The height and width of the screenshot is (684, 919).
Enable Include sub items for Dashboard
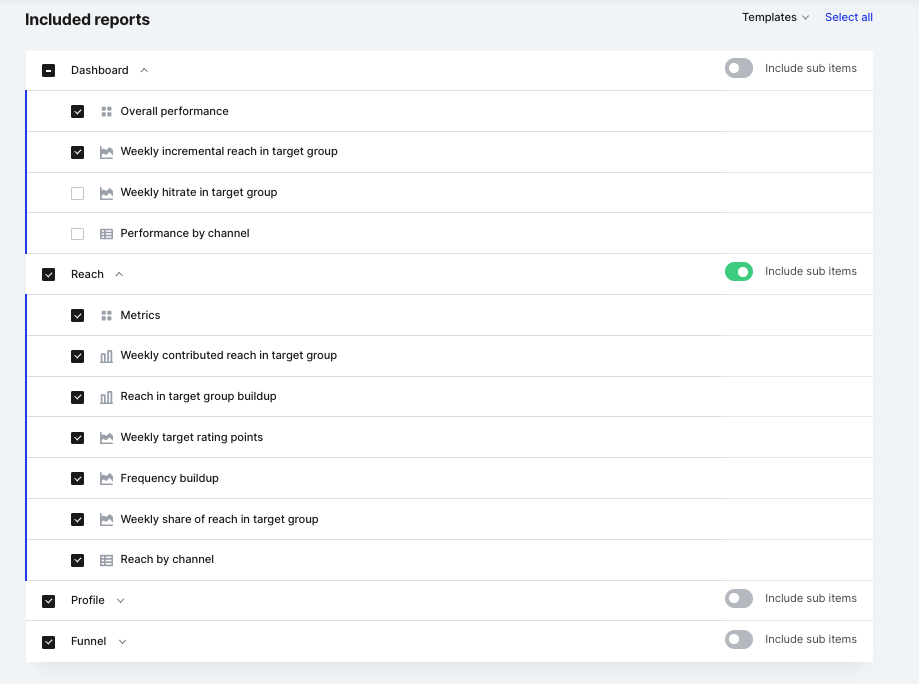[x=738, y=68]
